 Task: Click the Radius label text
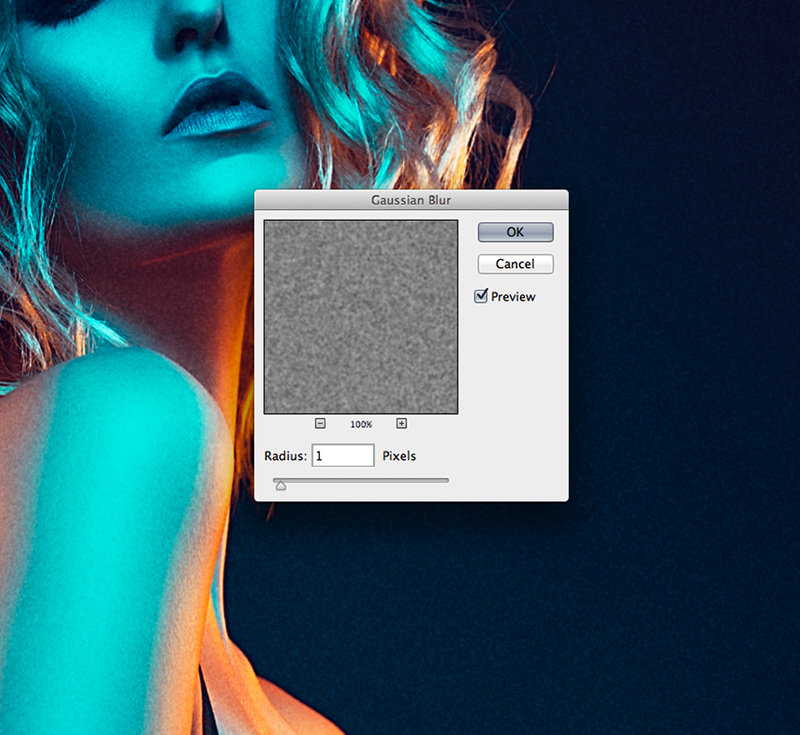(x=285, y=456)
